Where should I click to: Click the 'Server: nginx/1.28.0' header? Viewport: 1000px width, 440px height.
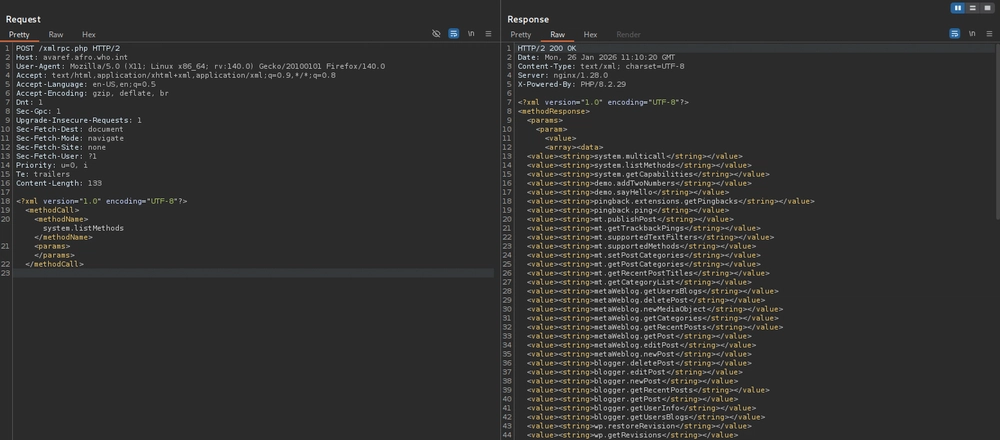coord(563,75)
